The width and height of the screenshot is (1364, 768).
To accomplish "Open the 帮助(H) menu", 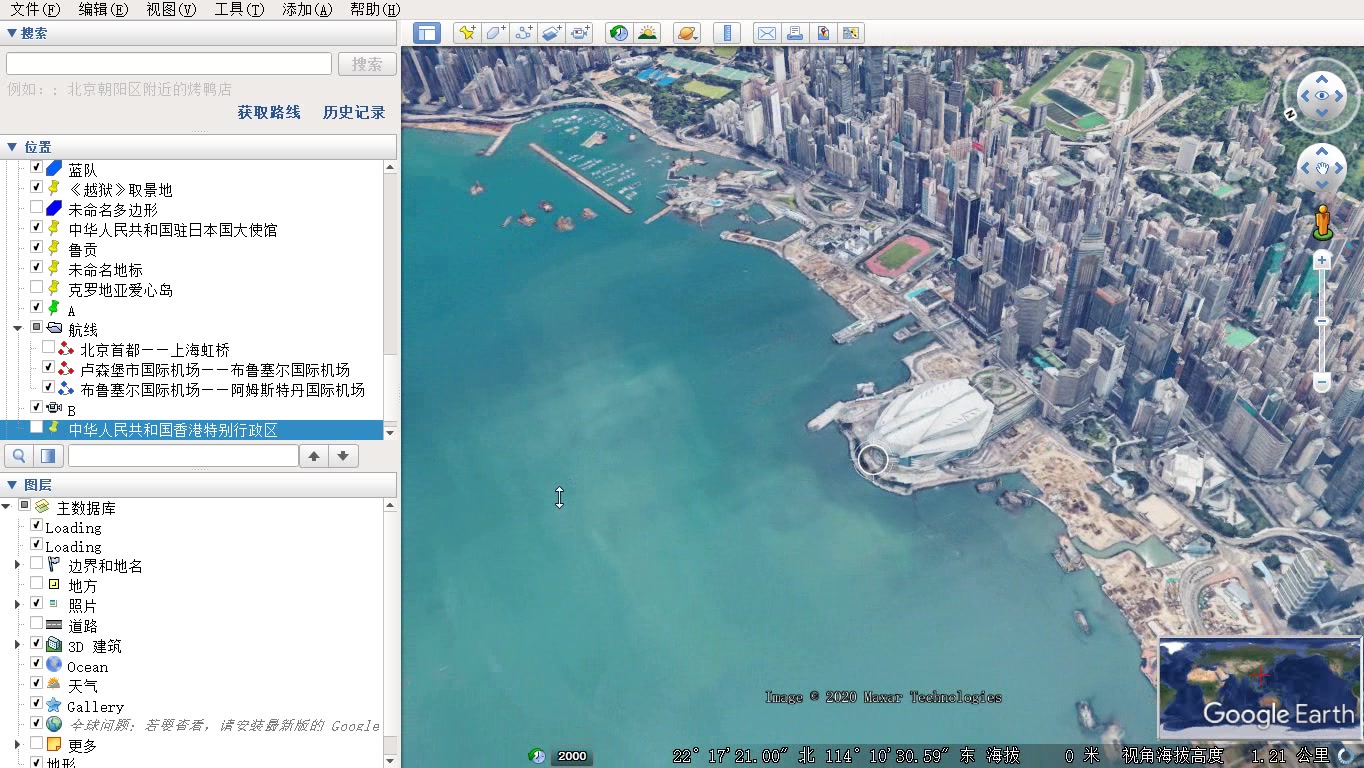I will [375, 9].
